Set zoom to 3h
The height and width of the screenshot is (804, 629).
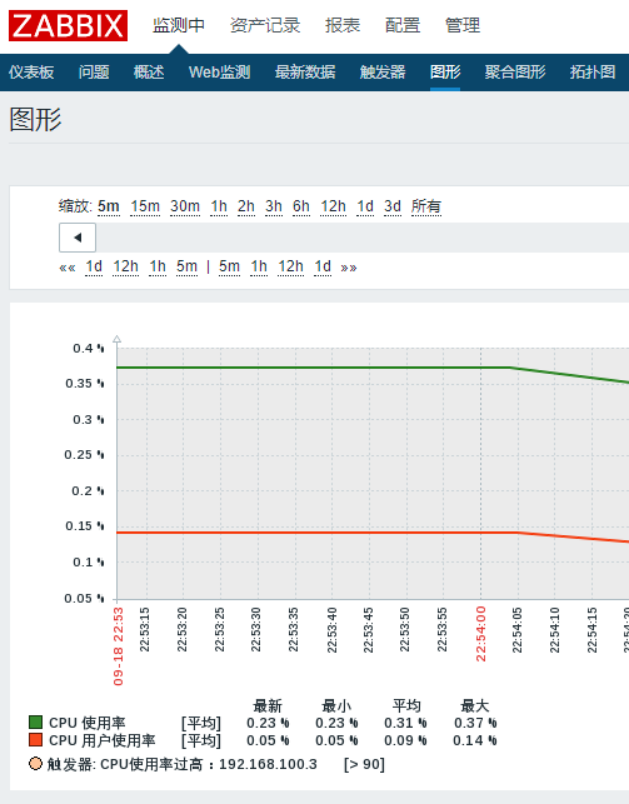coord(274,207)
